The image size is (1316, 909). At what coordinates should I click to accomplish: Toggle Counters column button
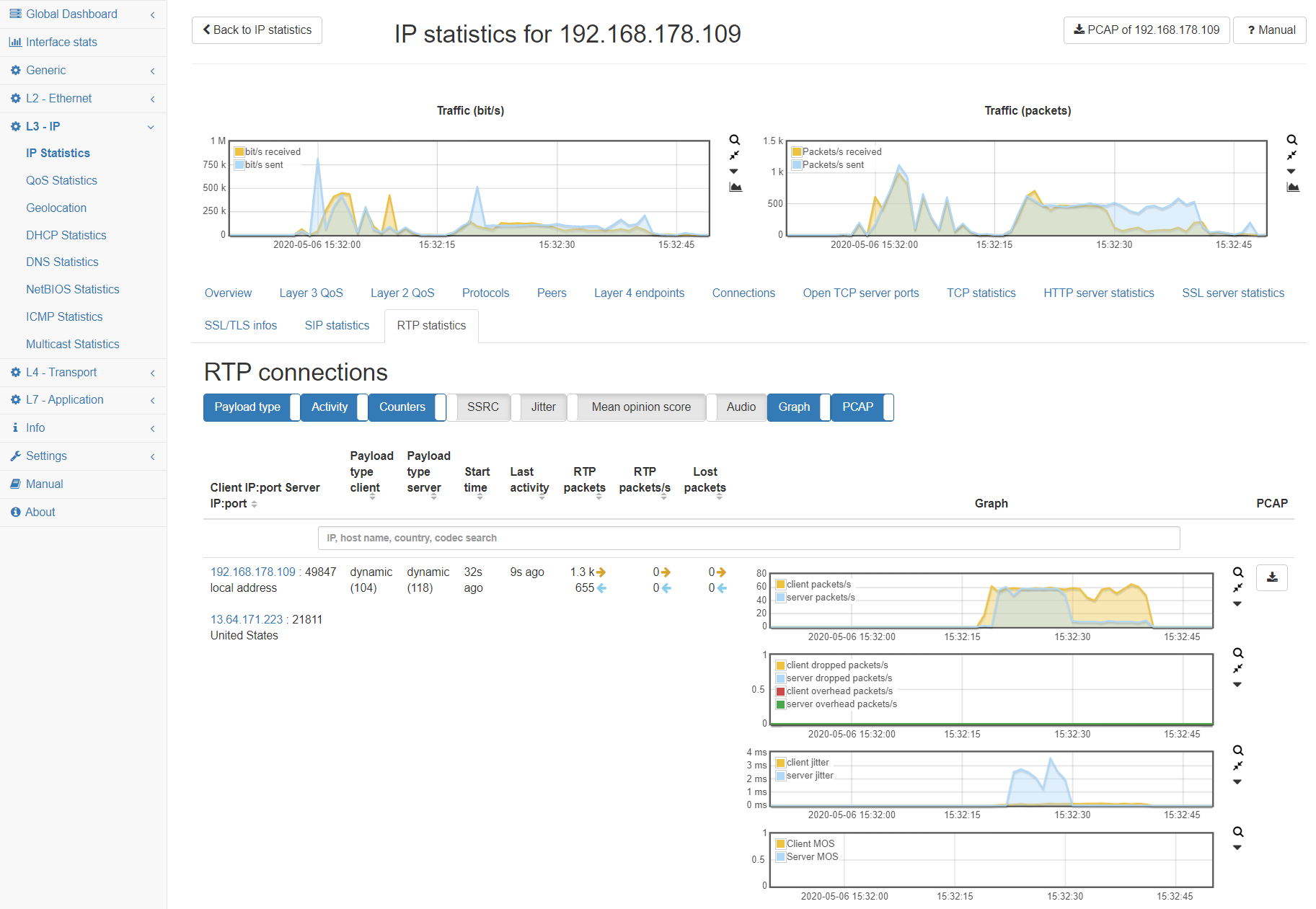(407, 407)
